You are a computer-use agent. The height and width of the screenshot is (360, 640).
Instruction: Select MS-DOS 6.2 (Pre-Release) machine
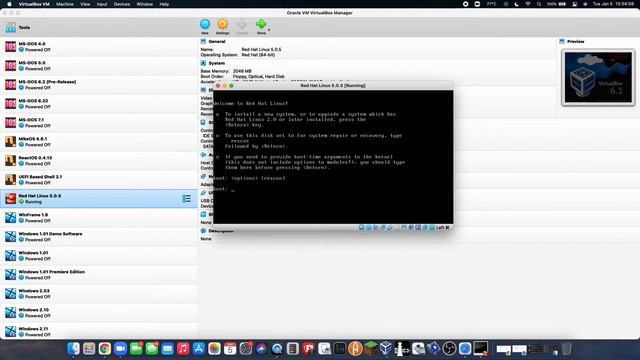coord(99,84)
